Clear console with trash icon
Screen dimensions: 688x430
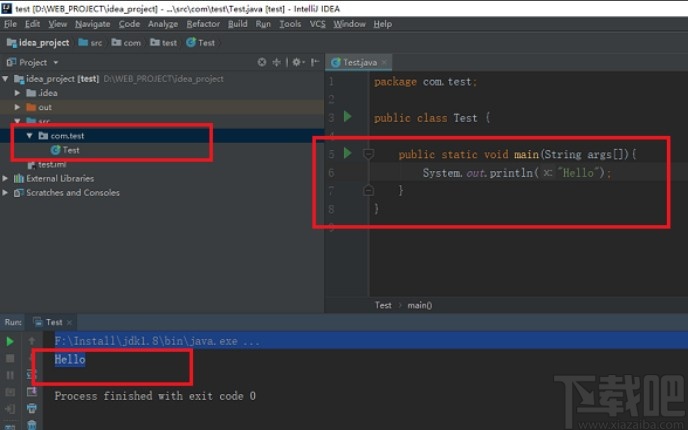(x=32, y=424)
